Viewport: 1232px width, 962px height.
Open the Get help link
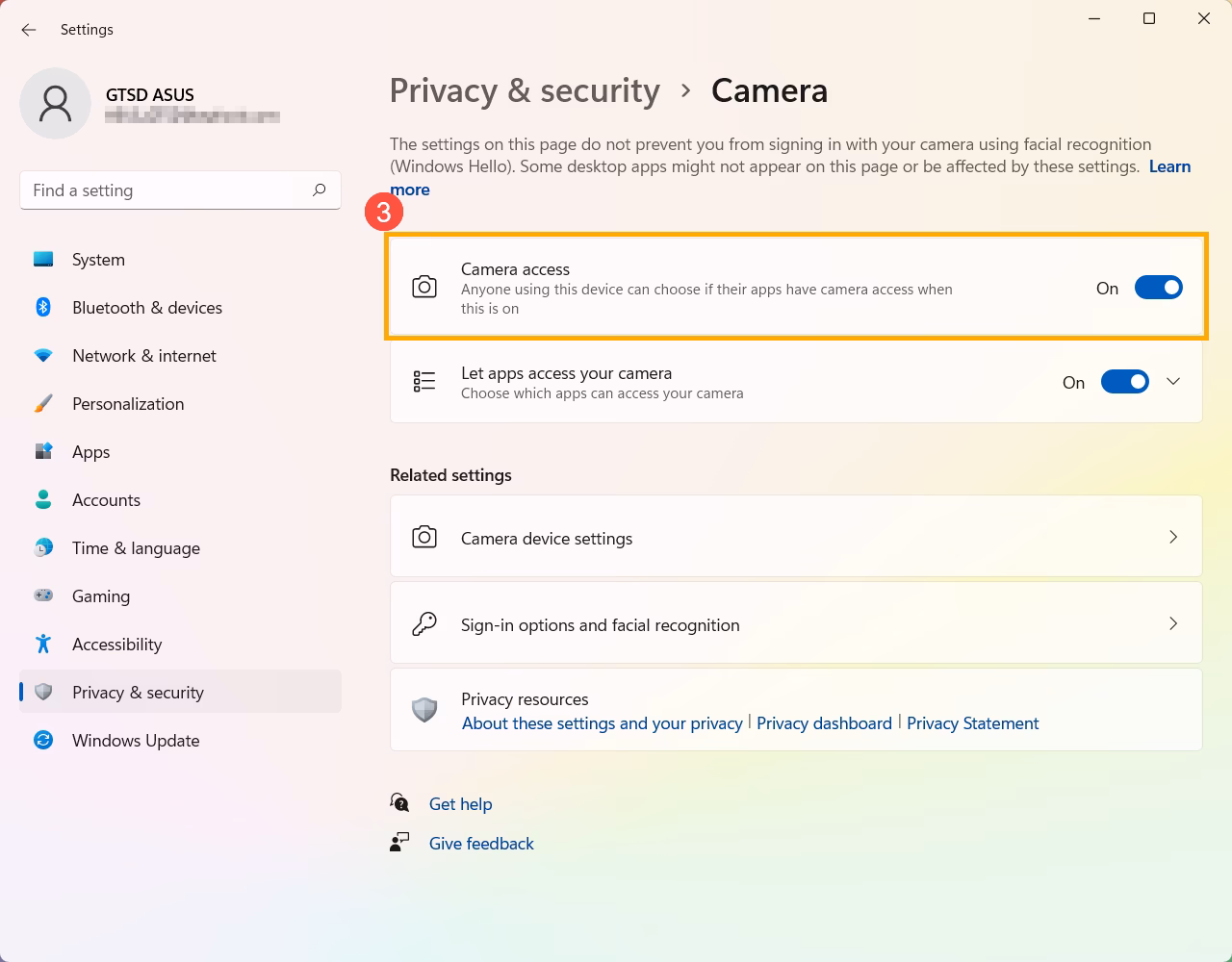point(460,804)
